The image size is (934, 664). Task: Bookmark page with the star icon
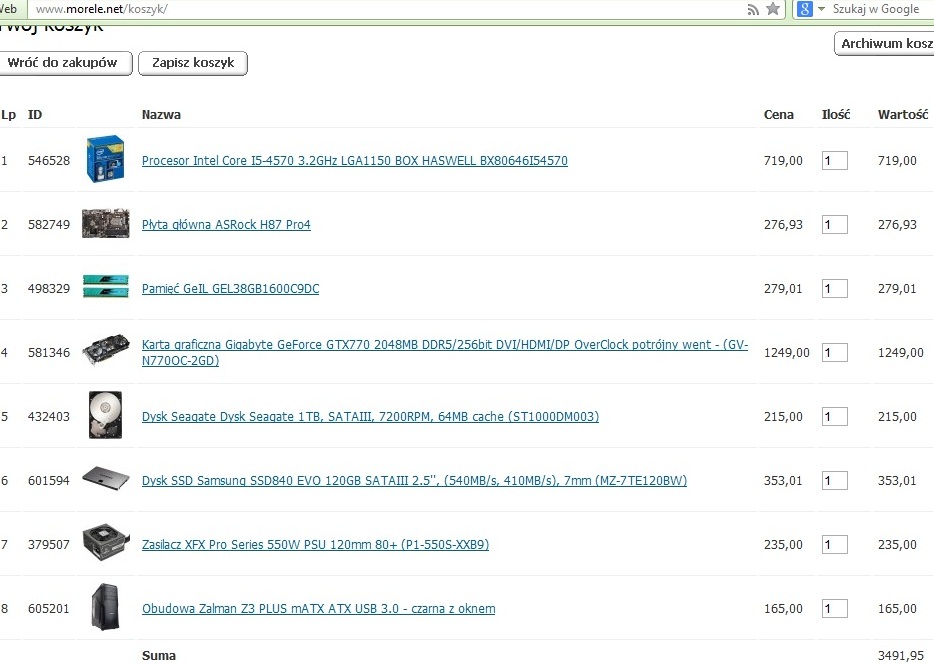pos(773,9)
